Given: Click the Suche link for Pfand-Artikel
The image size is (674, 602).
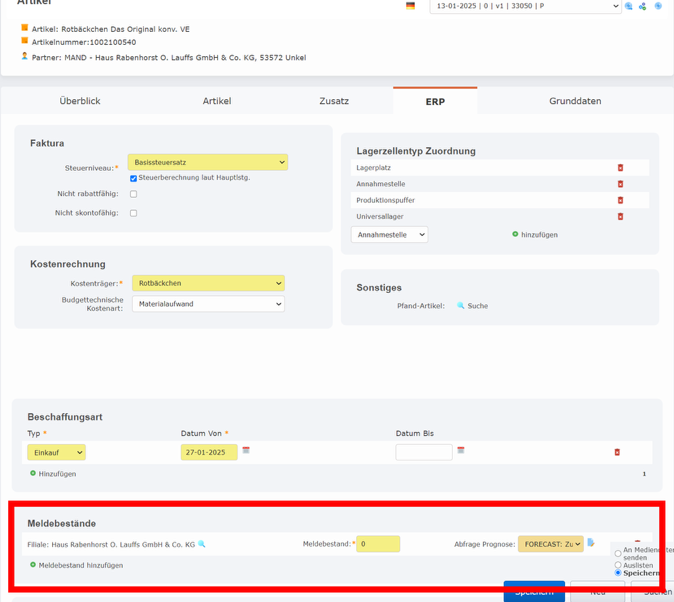Looking at the screenshot, I should tap(478, 306).
